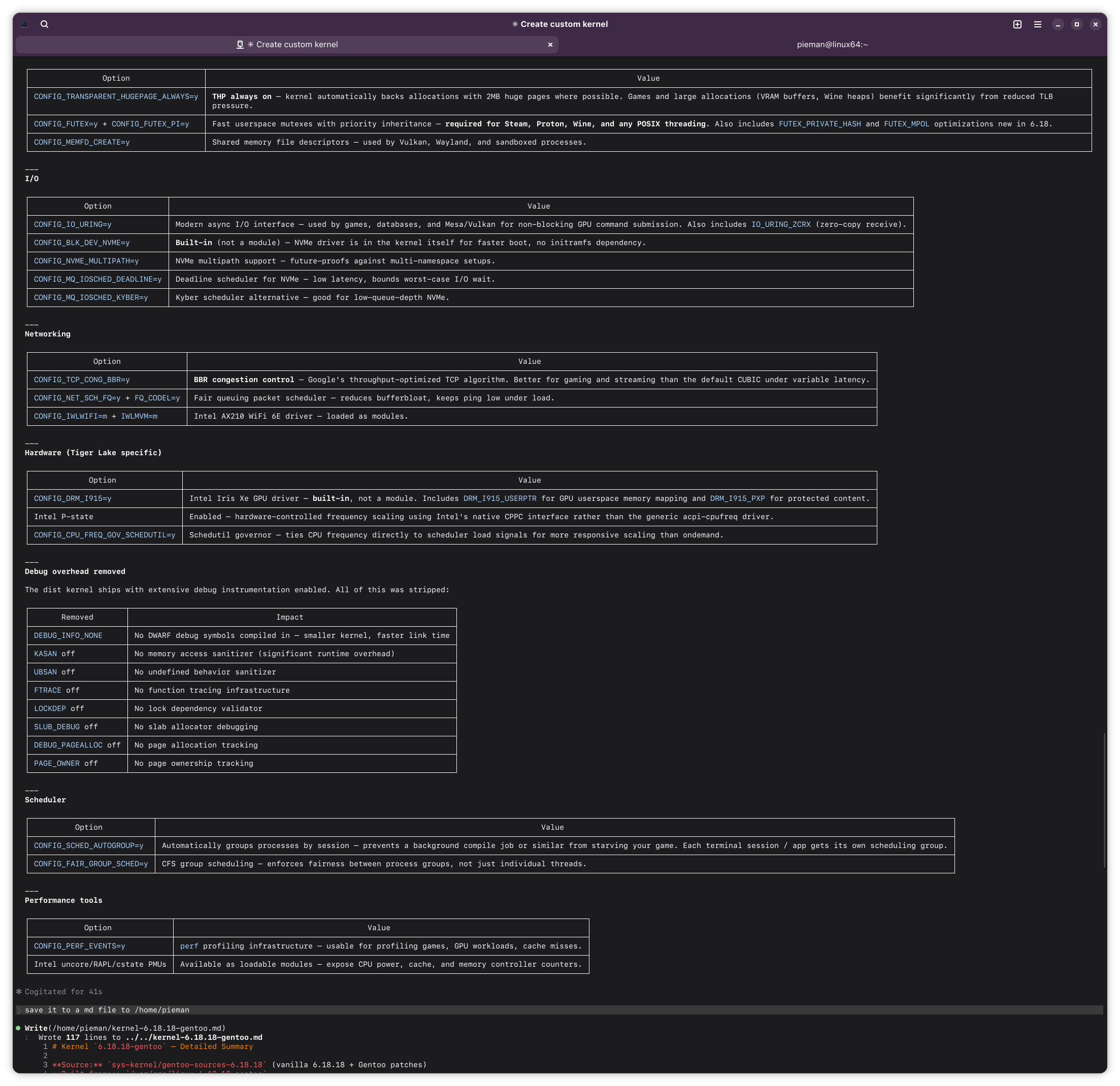The image size is (1120, 1086).
Task: Click the window title 'Create custom kernel'
Action: point(560,24)
